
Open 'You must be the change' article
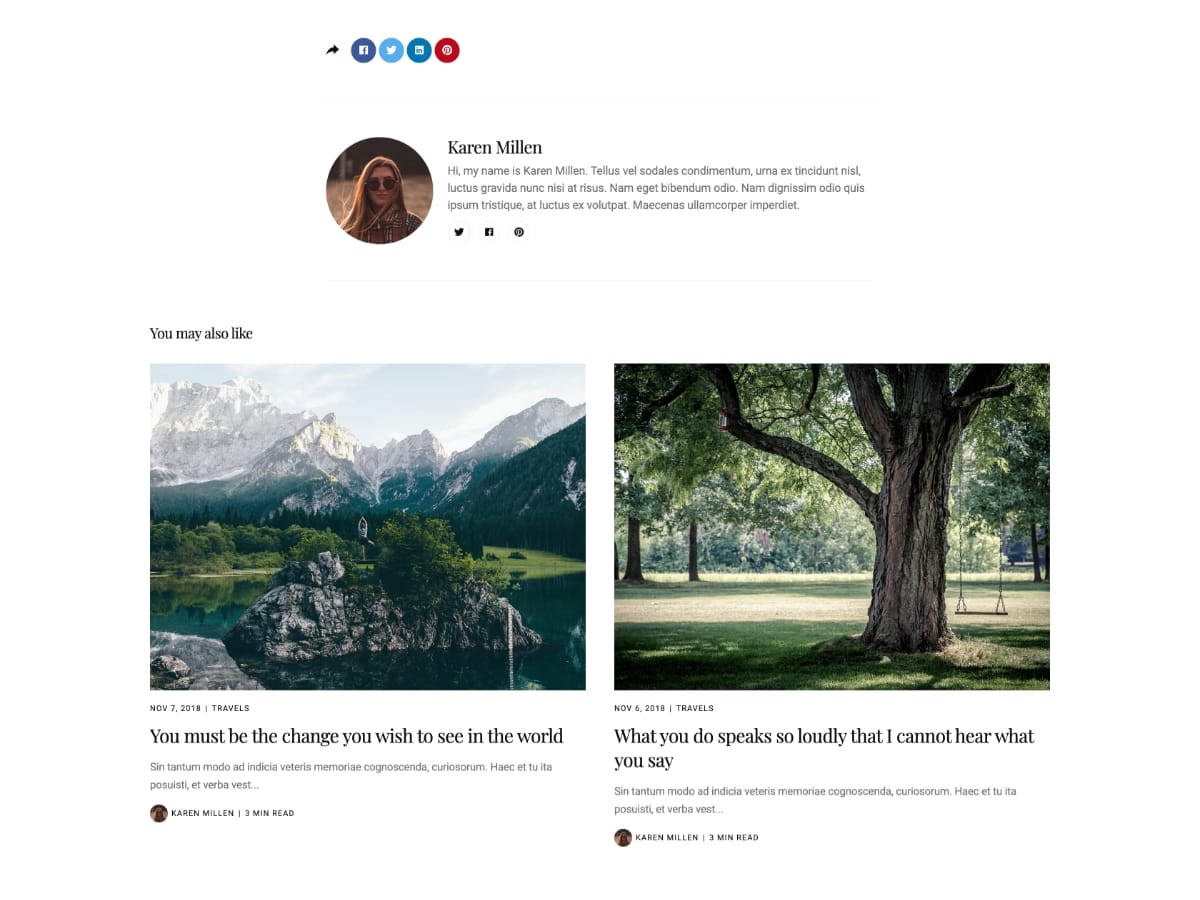tap(356, 736)
